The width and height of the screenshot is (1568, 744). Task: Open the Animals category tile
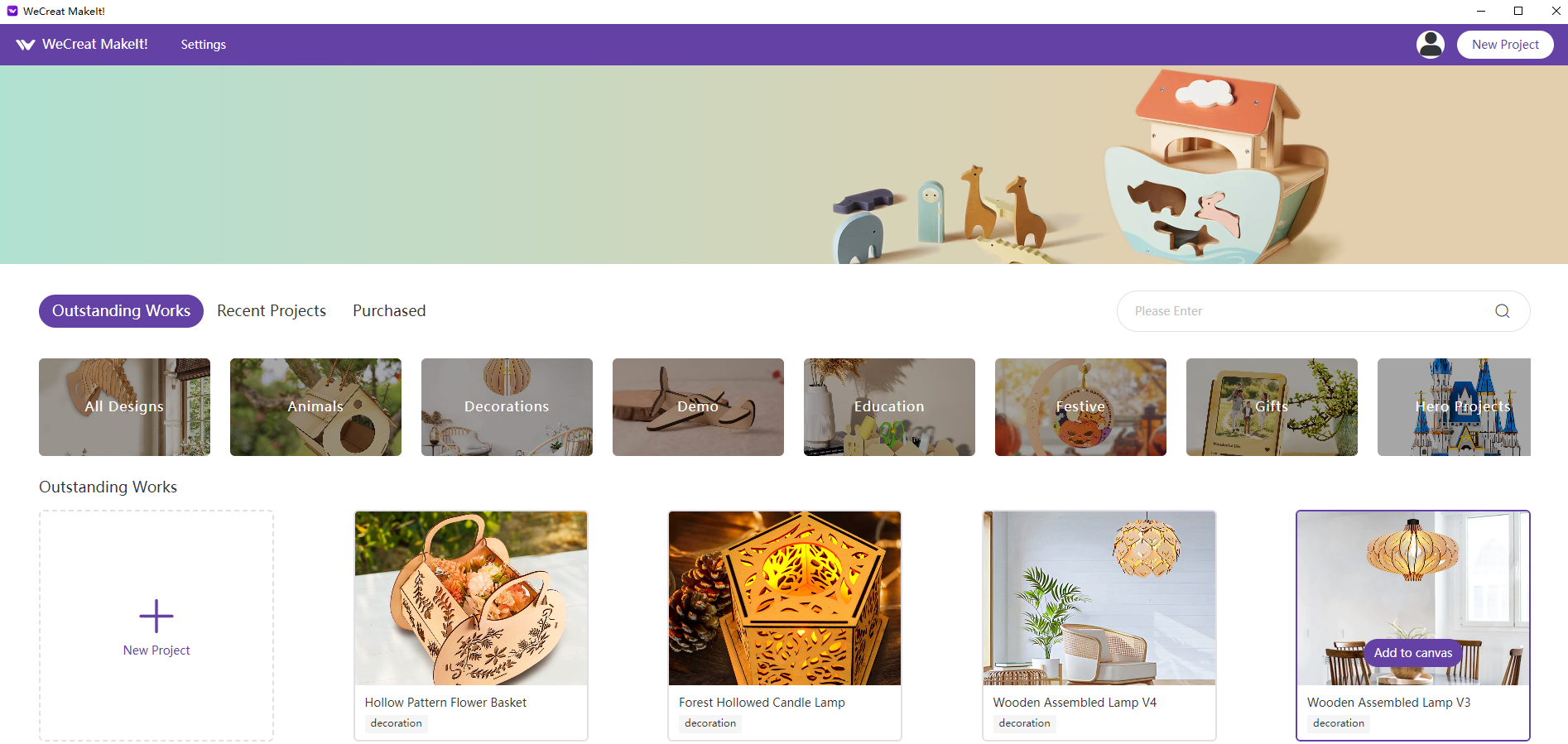point(315,407)
